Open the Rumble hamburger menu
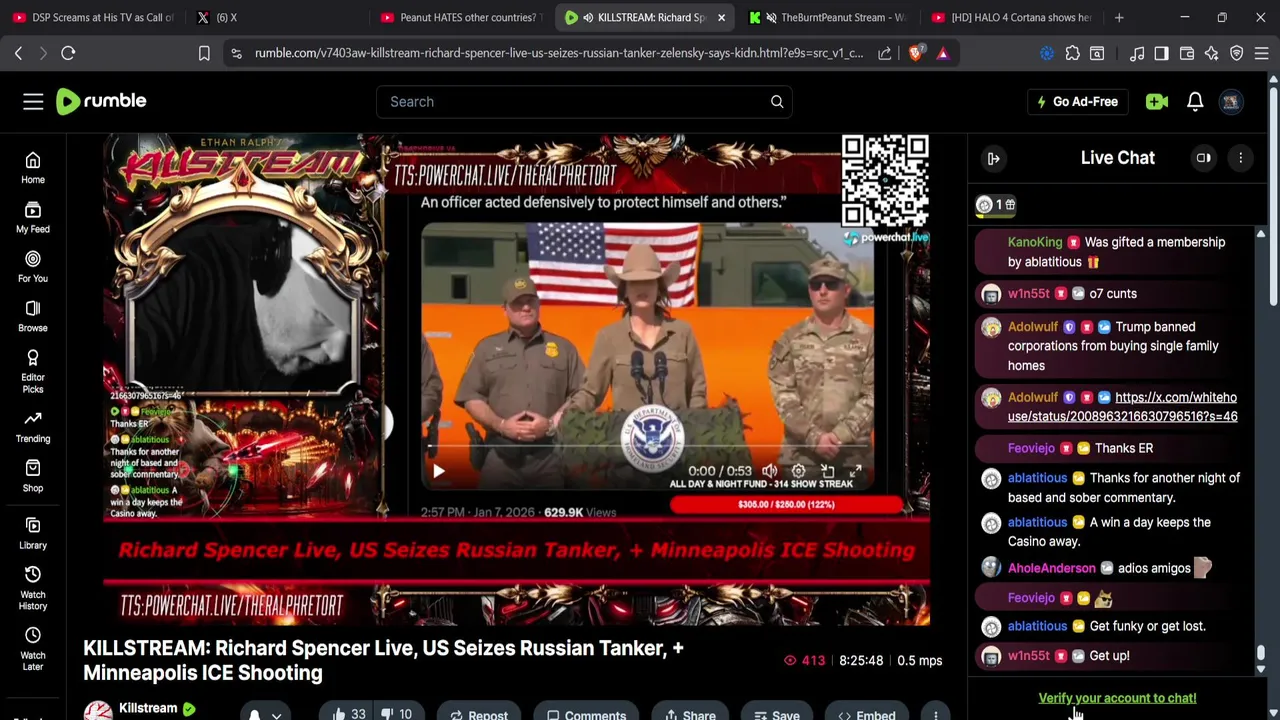1280x720 pixels. tap(33, 101)
